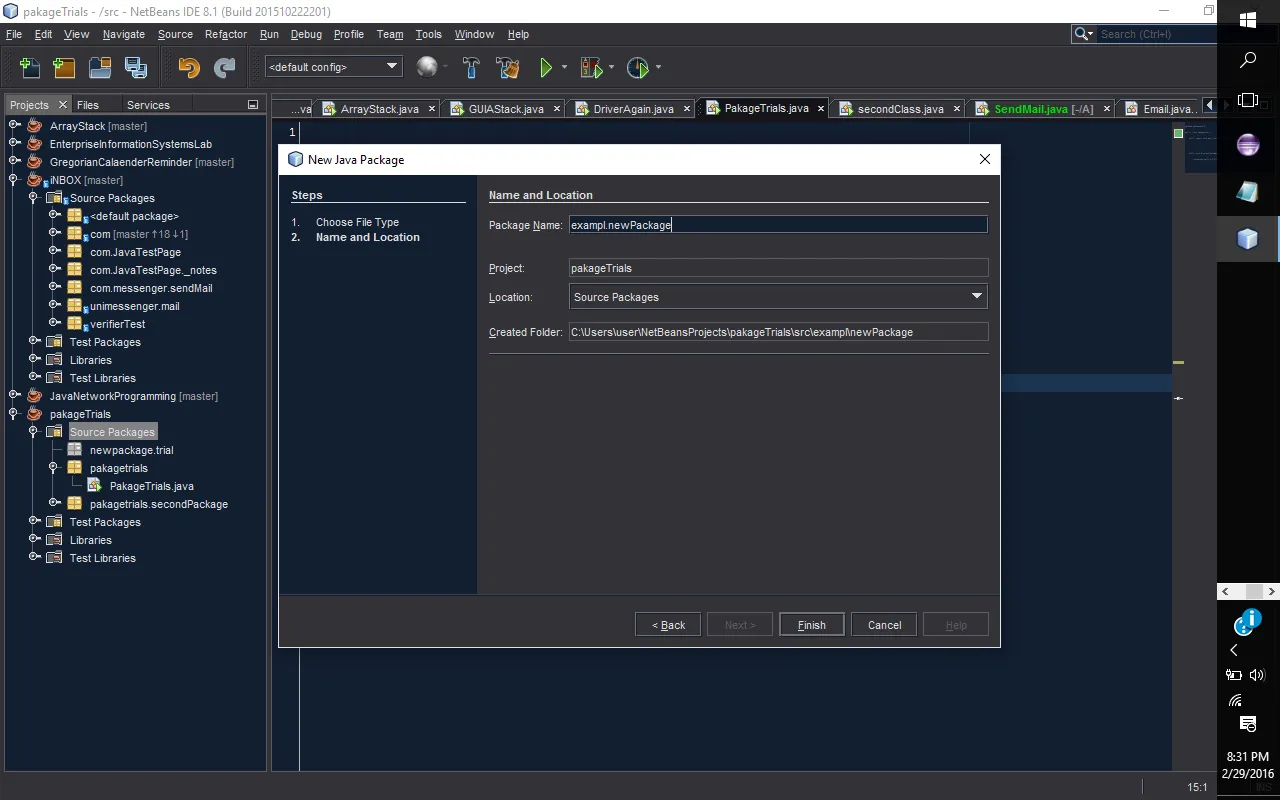Viewport: 1280px width, 800px height.
Task: Click the Package Name text field
Action: pyautogui.click(x=777, y=225)
